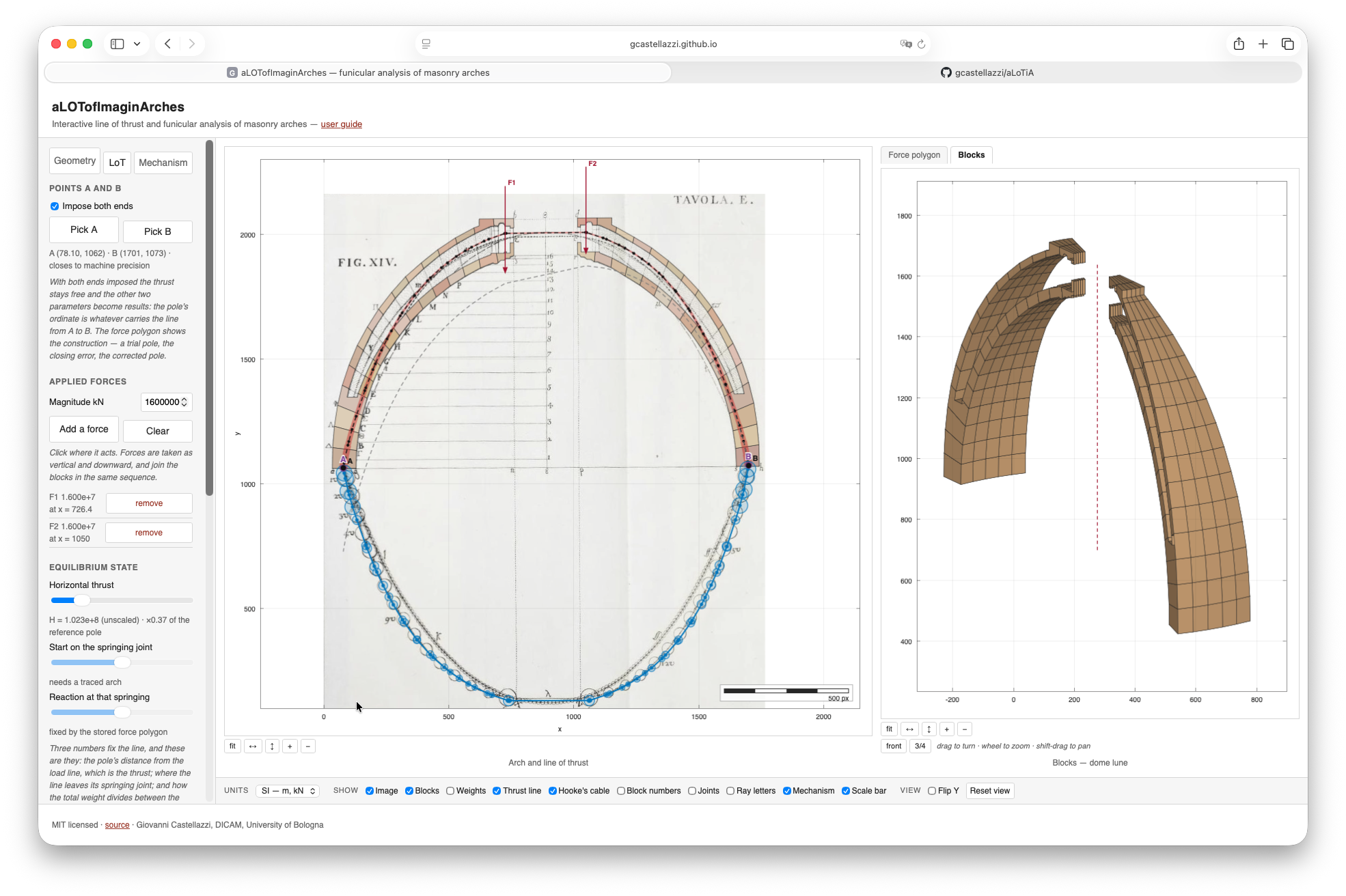This screenshot has height=896, width=1346.
Task: Click the Pick A button
Action: coord(84,230)
